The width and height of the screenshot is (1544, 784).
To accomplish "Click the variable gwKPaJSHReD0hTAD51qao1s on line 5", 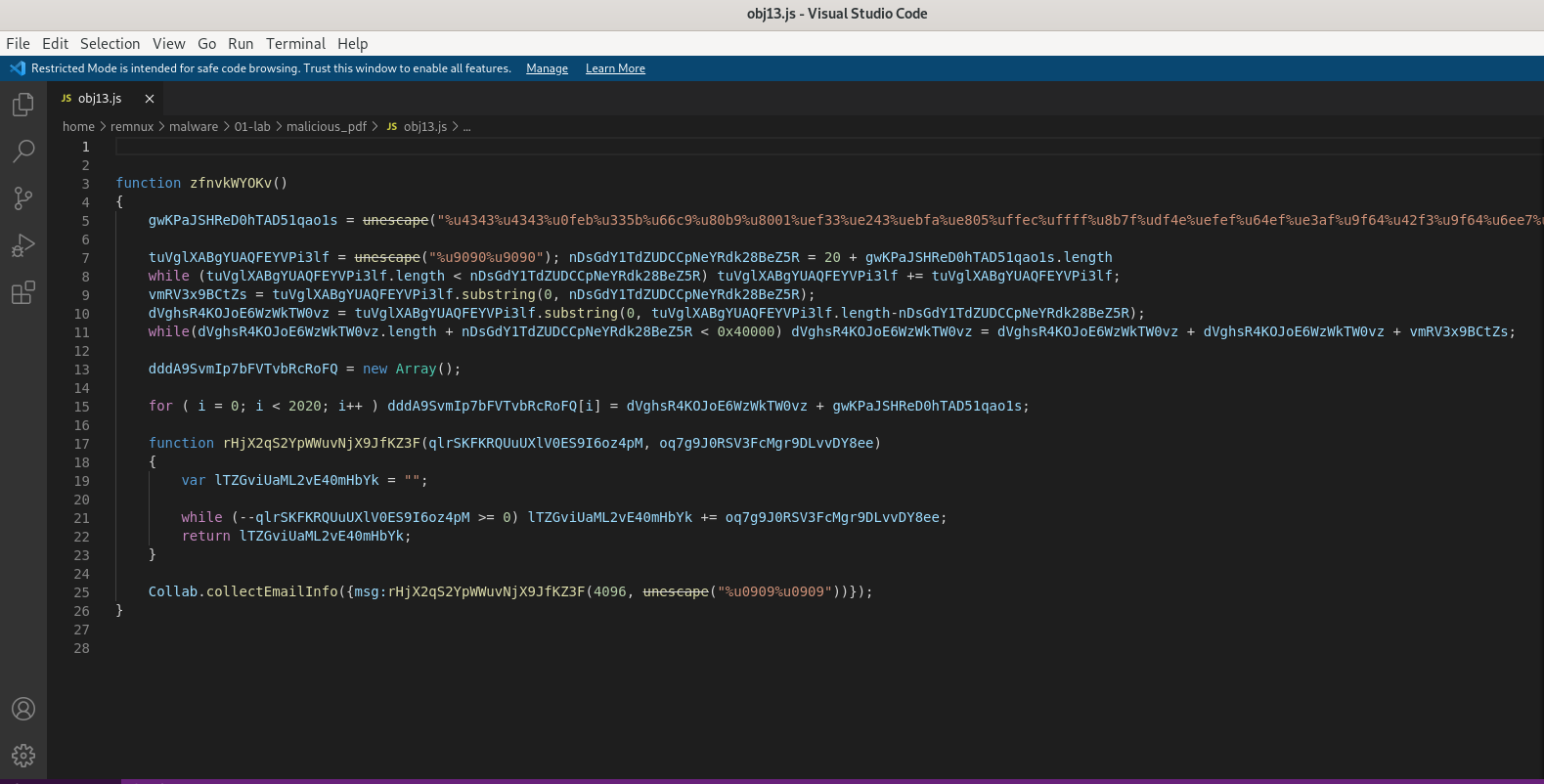I will pos(243,220).
